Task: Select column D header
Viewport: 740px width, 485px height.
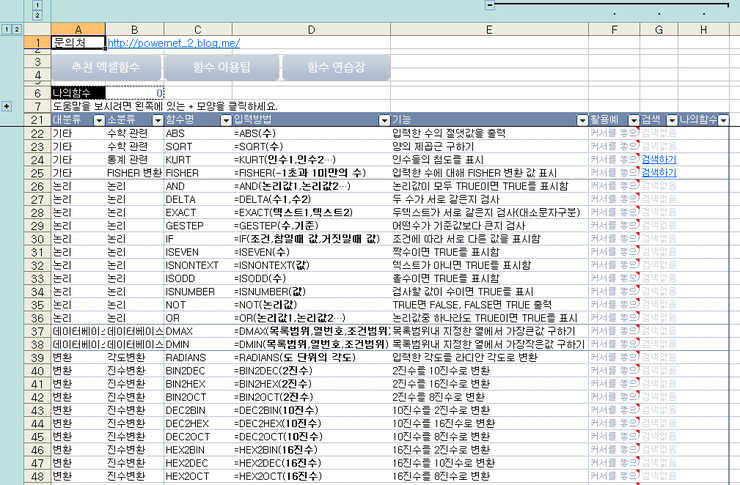Action: pos(311,29)
